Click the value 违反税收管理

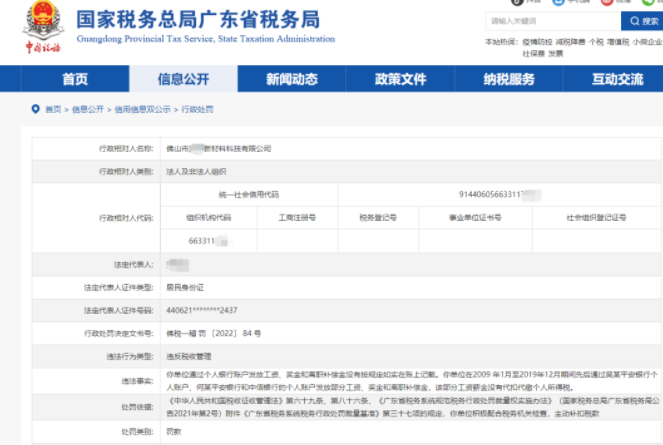[x=189, y=357]
